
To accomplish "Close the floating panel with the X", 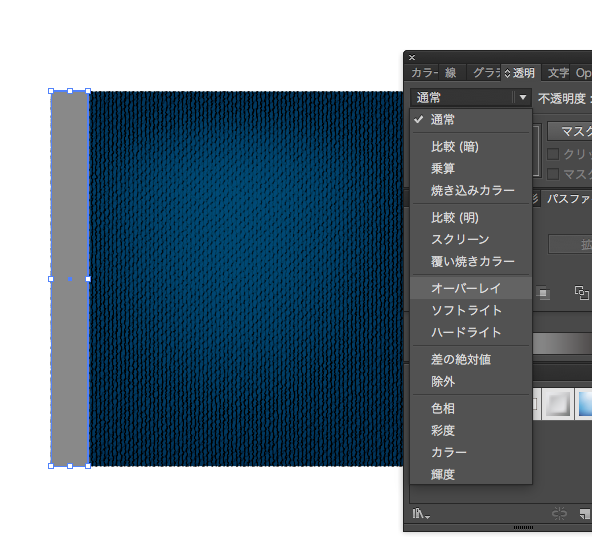I will [x=412, y=58].
